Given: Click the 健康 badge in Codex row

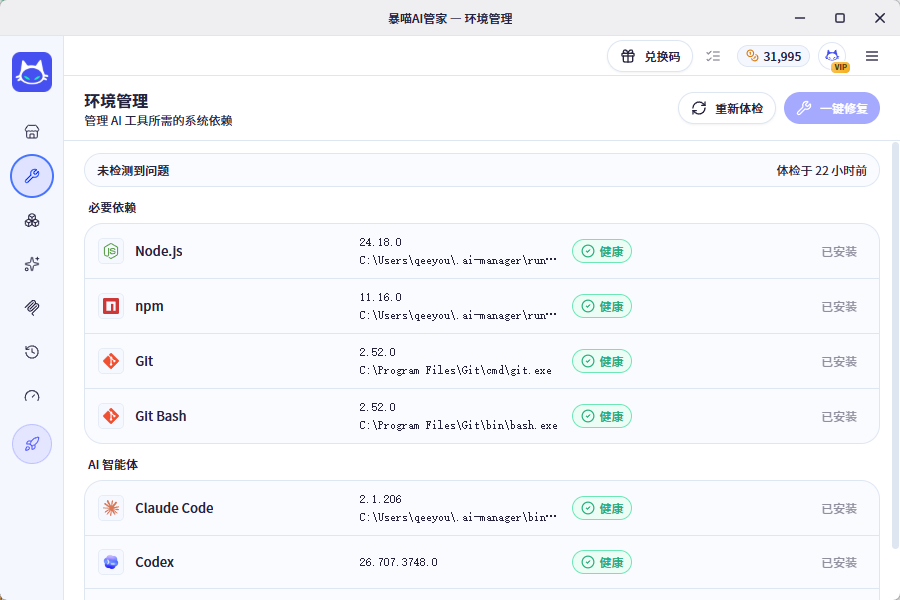Looking at the screenshot, I should tap(602, 562).
